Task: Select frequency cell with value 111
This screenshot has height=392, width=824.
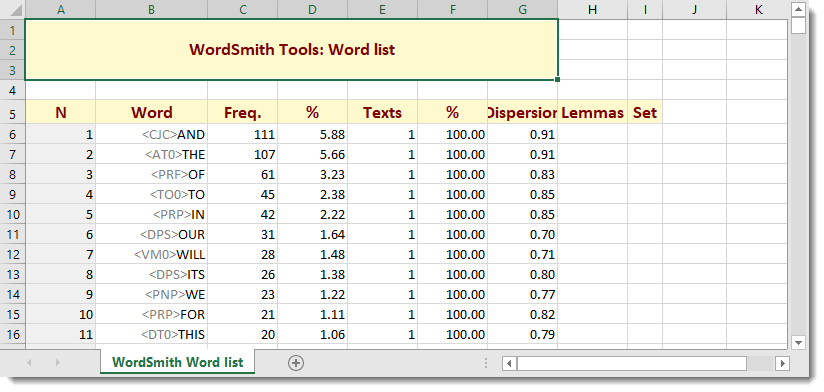Action: tap(242, 135)
